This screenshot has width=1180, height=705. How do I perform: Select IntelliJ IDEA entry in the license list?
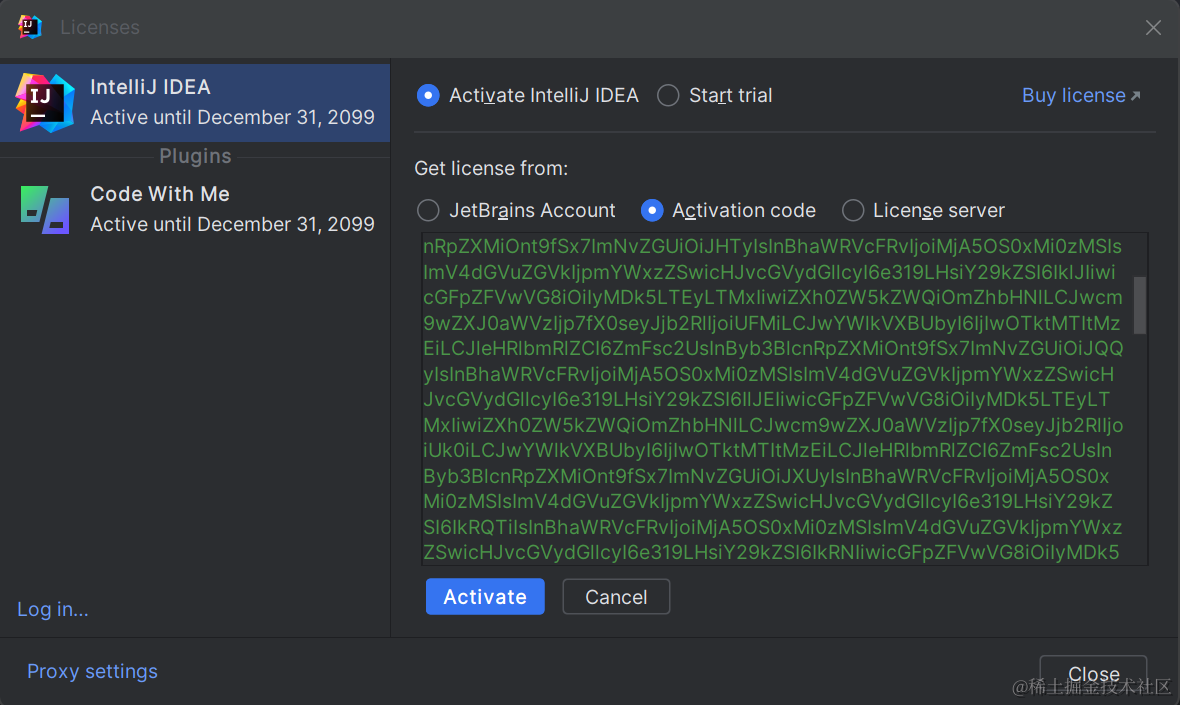coord(230,102)
